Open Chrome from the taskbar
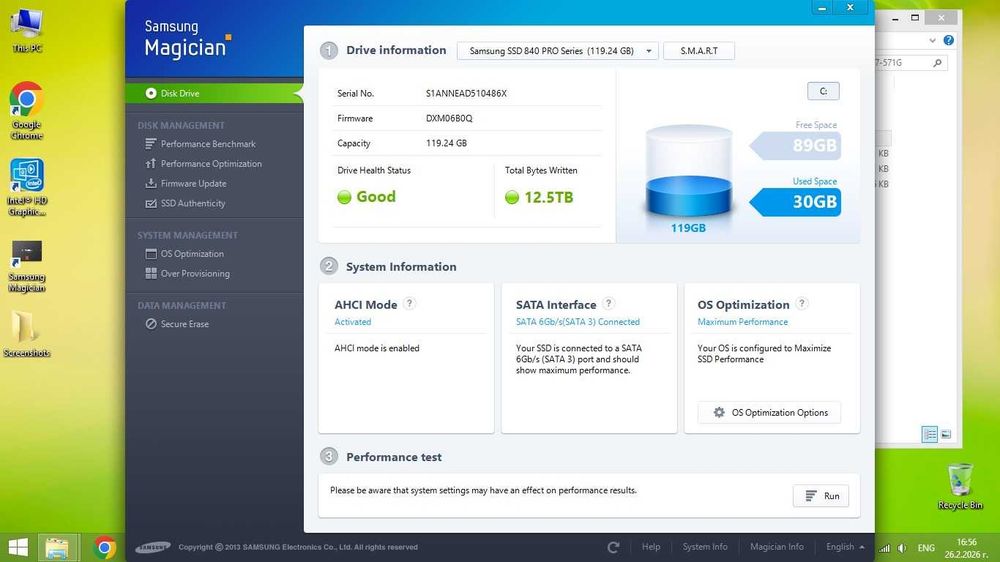This screenshot has width=1000, height=562. pos(105,547)
